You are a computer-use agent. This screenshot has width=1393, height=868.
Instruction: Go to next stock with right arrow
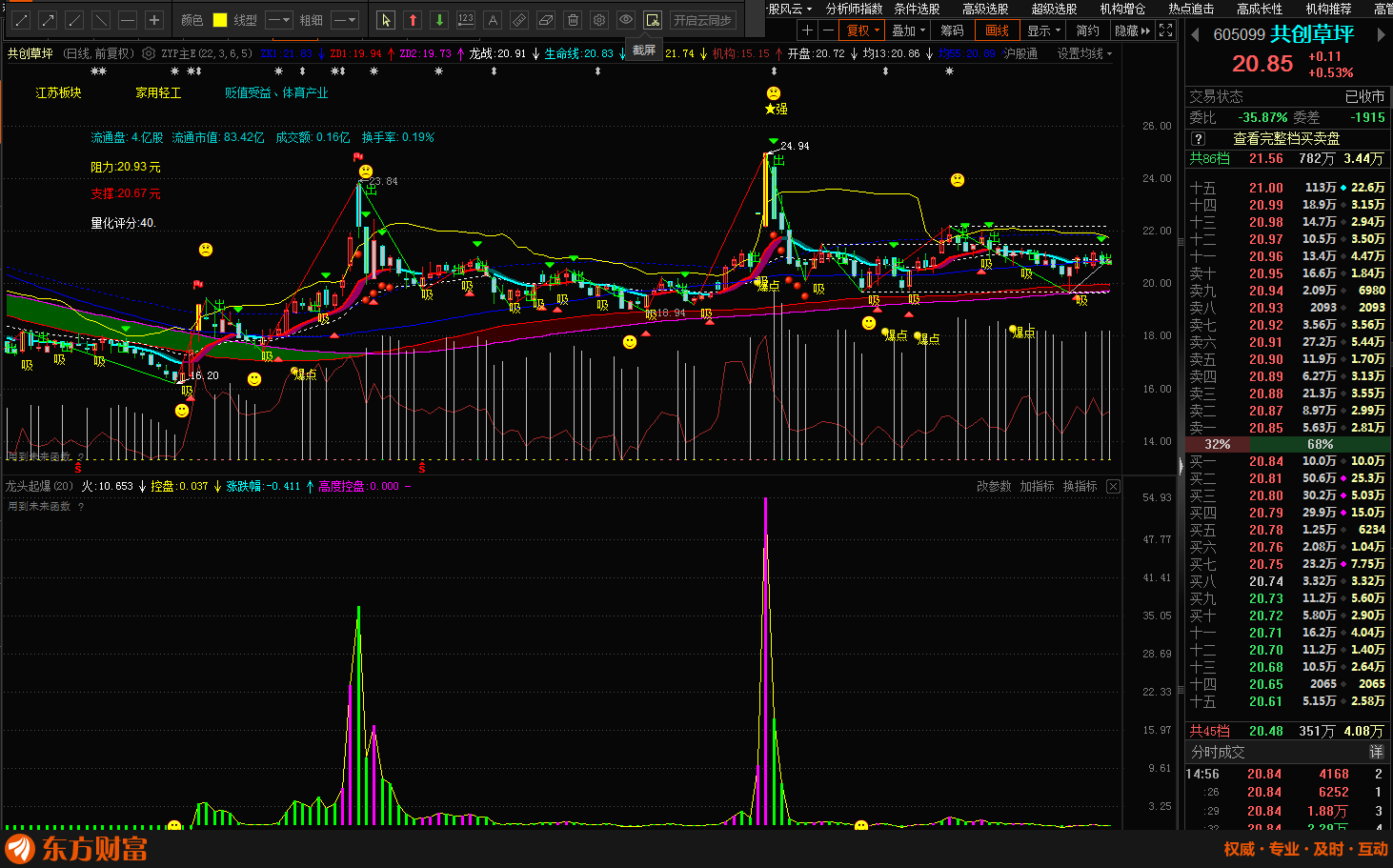point(1380,34)
